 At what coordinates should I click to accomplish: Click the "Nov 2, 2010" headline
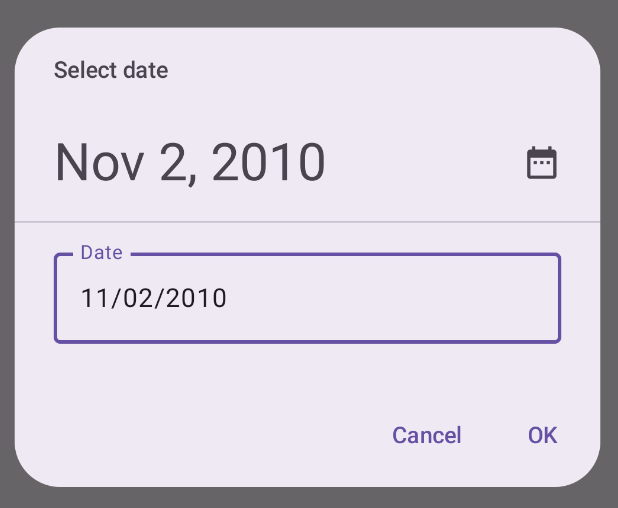click(x=190, y=163)
